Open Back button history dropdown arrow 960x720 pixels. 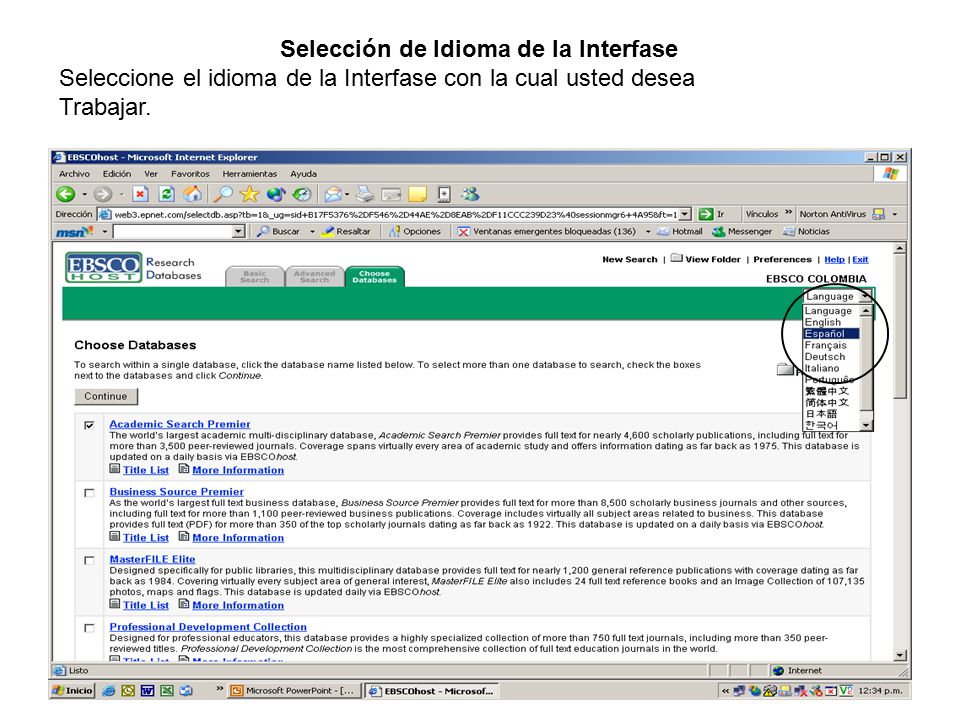[84, 195]
